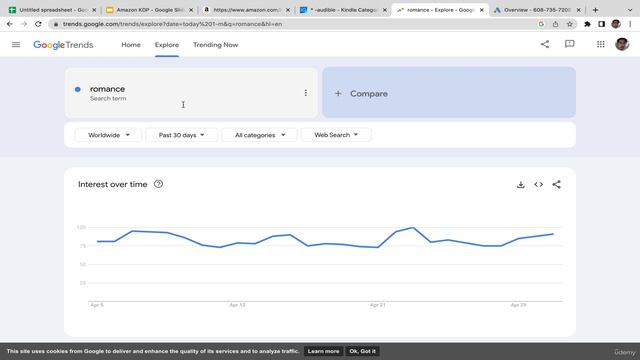Screen dimensions: 640x360
Task: Open the Trending Now tab
Action: pyautogui.click(x=216, y=45)
